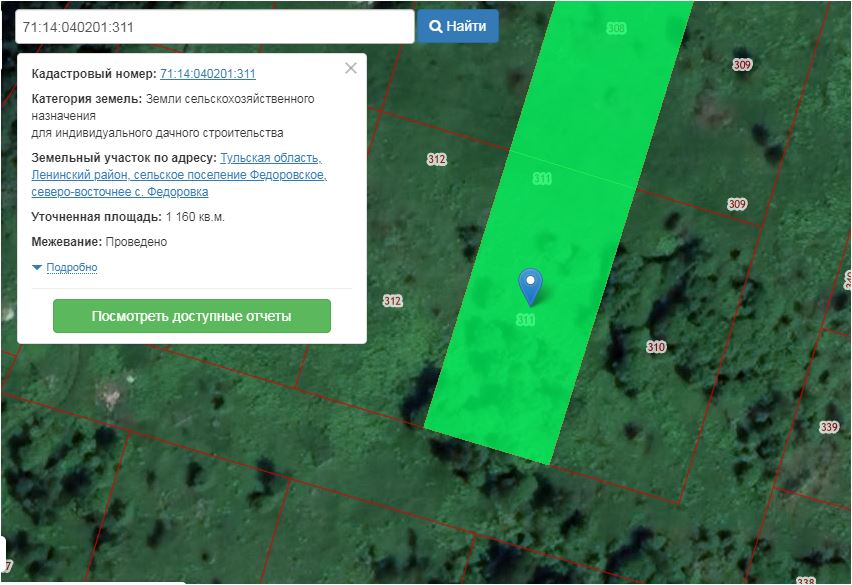Click the blue map pin marker
The image size is (852, 585).
click(531, 286)
